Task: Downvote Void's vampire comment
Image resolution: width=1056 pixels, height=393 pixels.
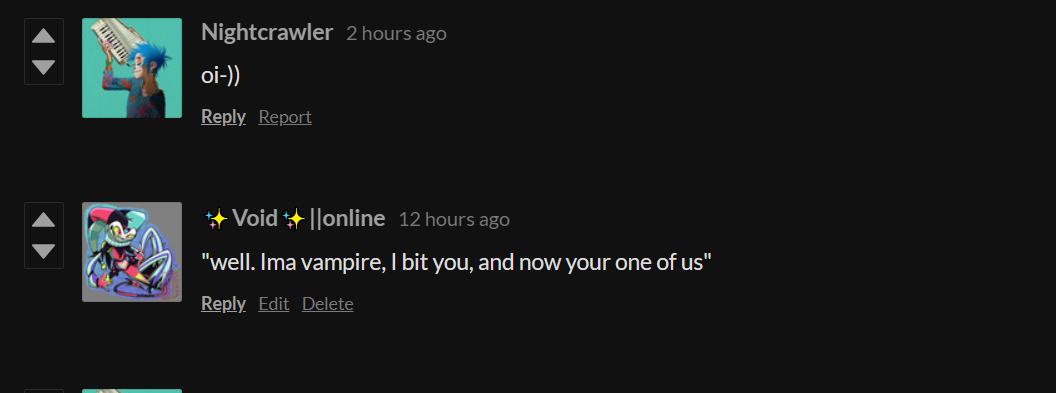Action: [x=44, y=251]
